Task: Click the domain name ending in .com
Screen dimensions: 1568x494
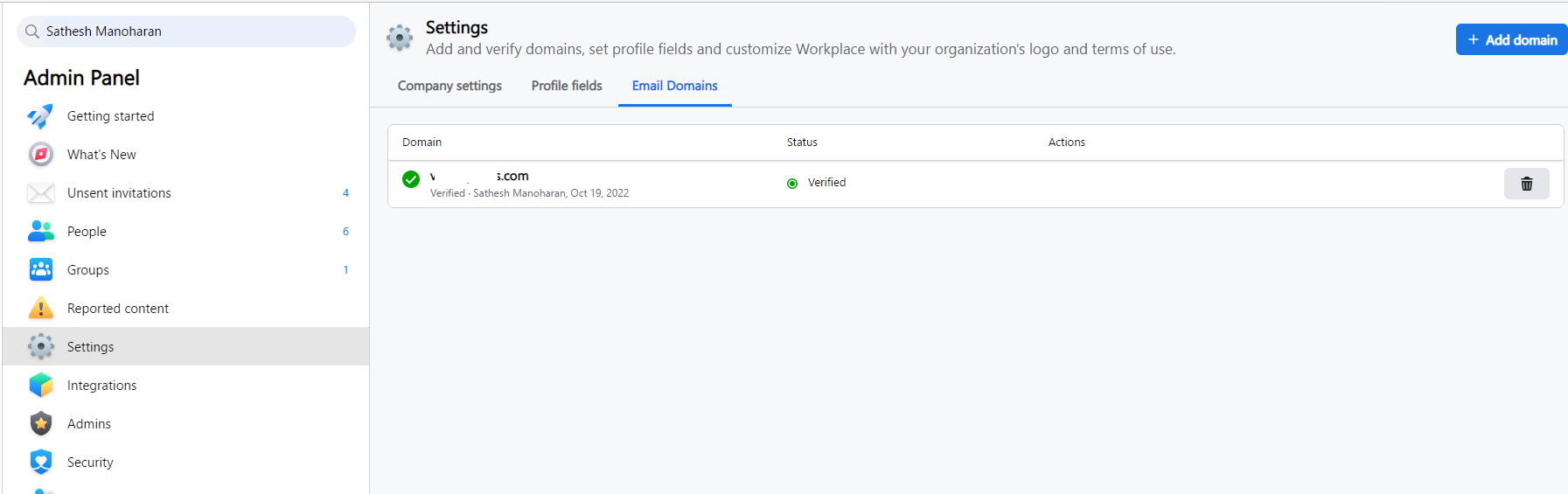Action: coord(479,176)
